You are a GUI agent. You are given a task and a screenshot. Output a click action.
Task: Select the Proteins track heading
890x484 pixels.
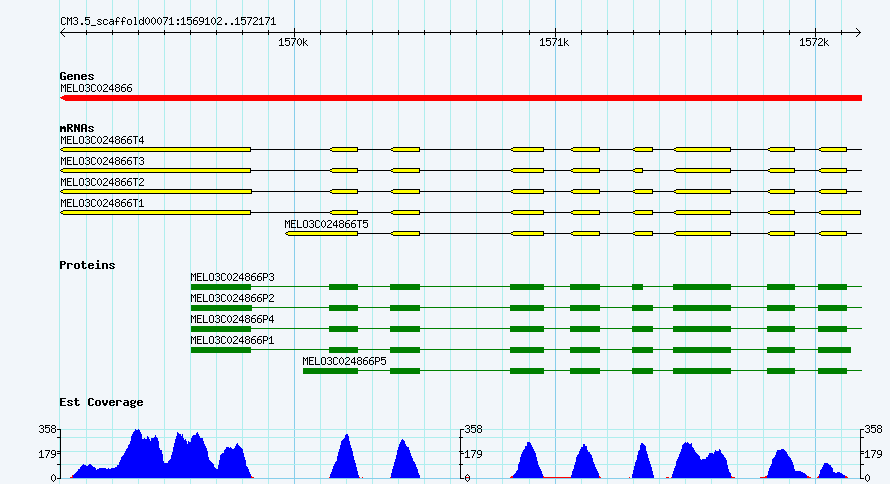point(87,265)
